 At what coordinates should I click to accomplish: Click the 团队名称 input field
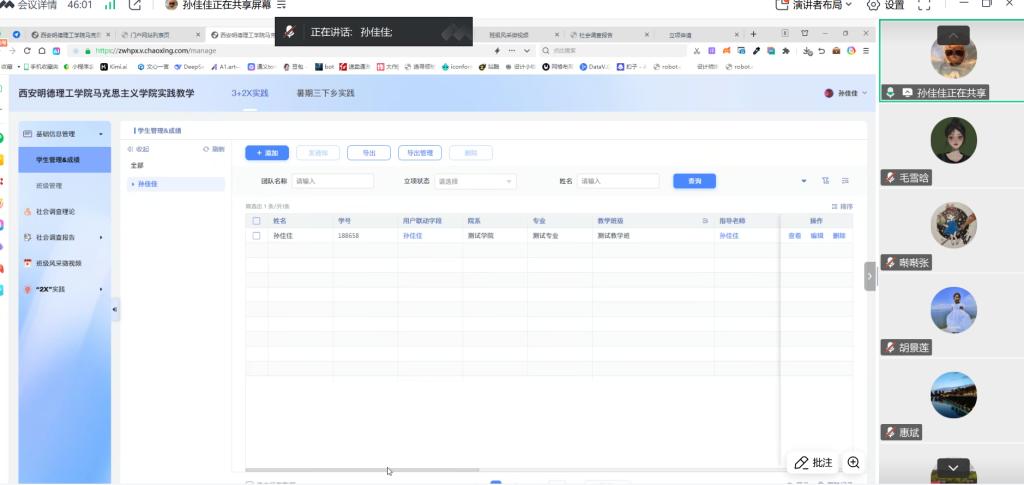pos(332,181)
